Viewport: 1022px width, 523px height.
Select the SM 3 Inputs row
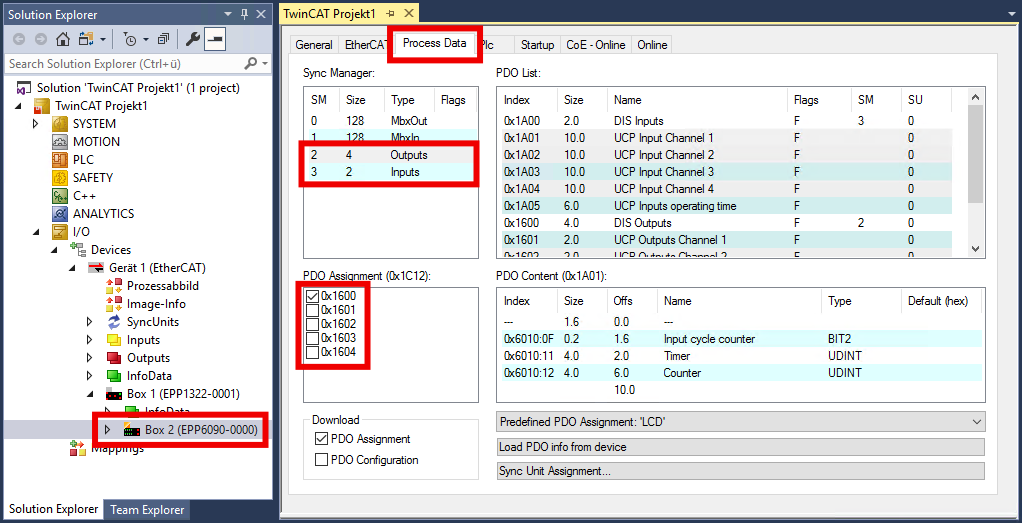[390, 172]
